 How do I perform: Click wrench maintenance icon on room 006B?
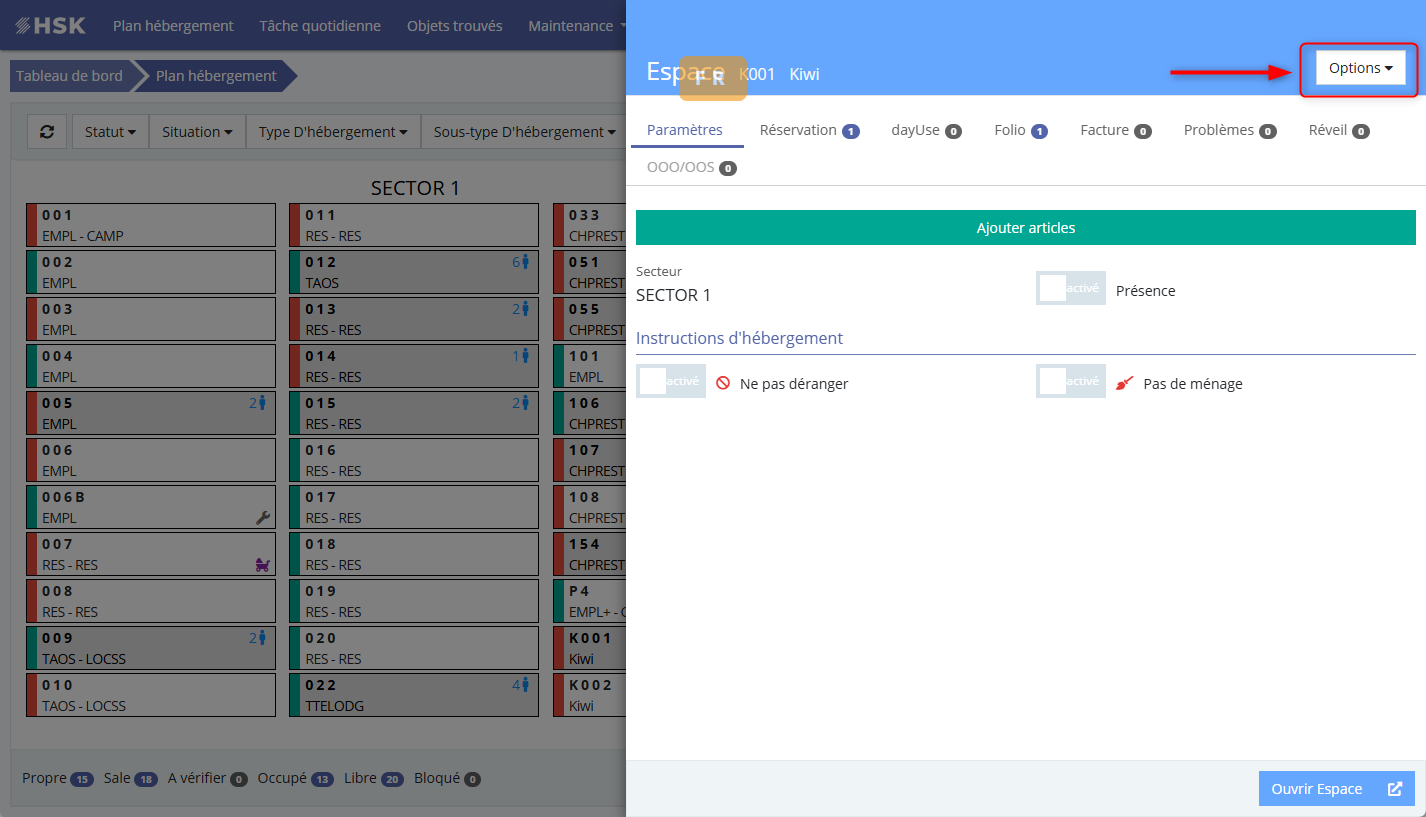click(x=263, y=517)
